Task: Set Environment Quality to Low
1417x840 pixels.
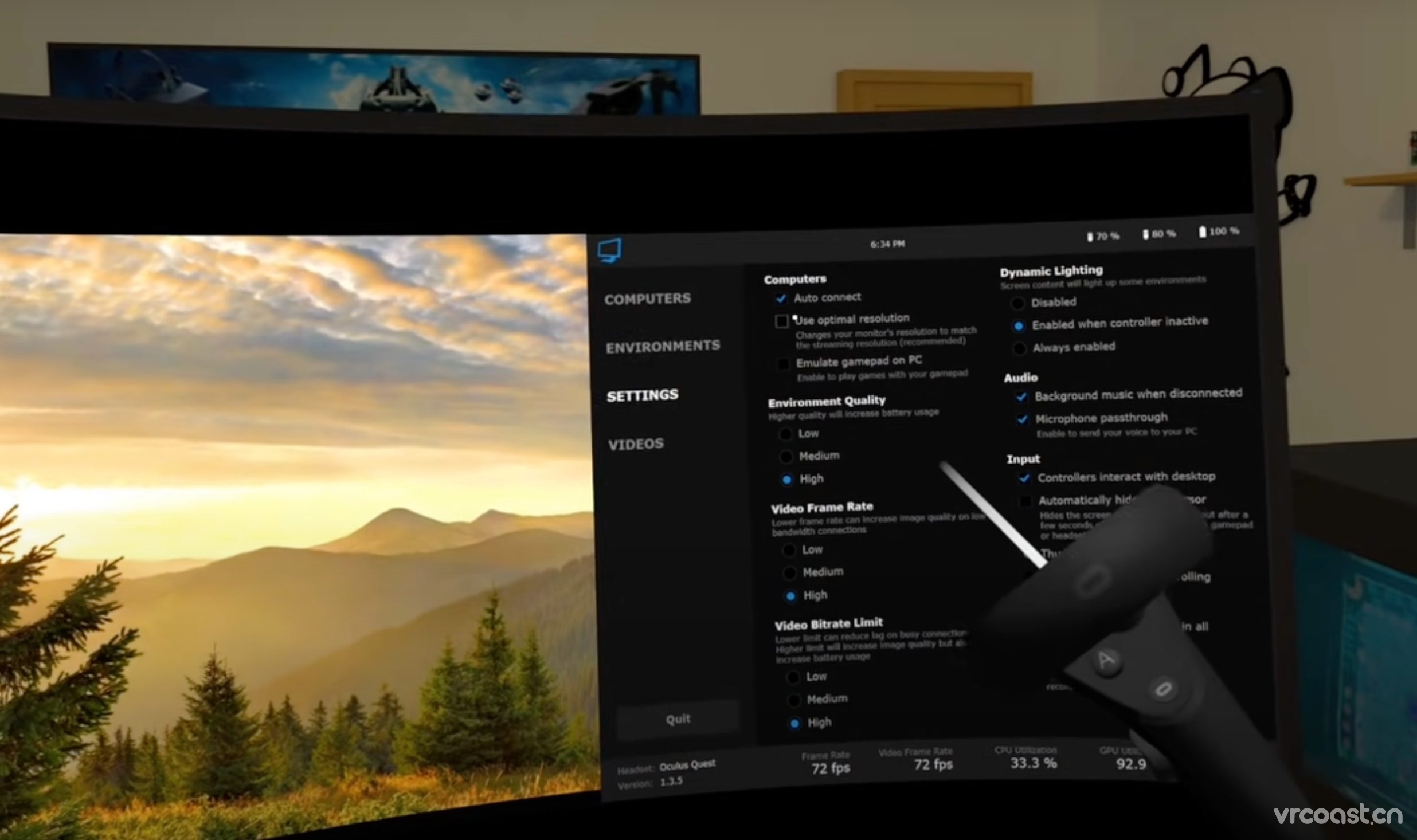Action: coord(785,434)
